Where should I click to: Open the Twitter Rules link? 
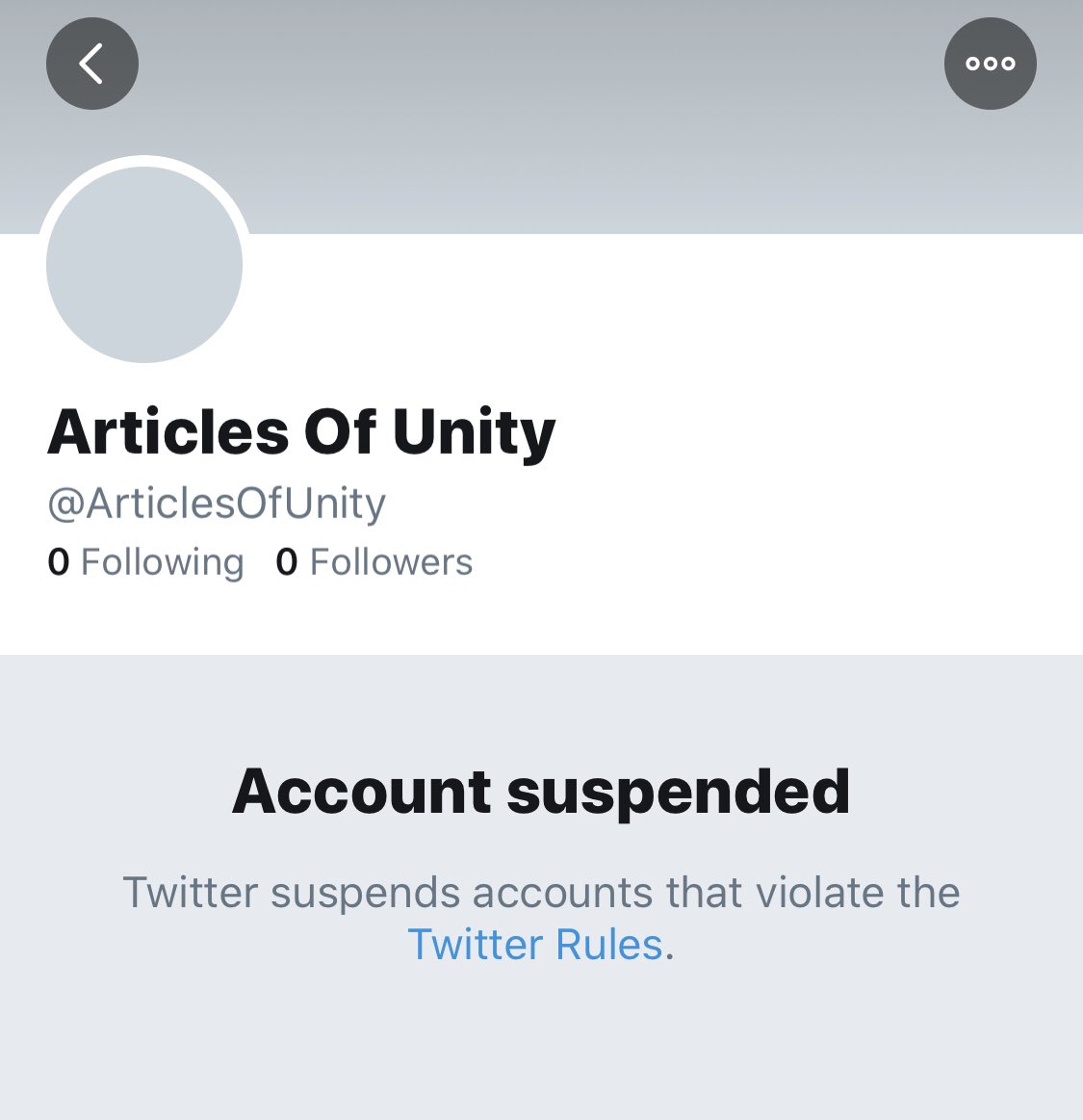535,945
